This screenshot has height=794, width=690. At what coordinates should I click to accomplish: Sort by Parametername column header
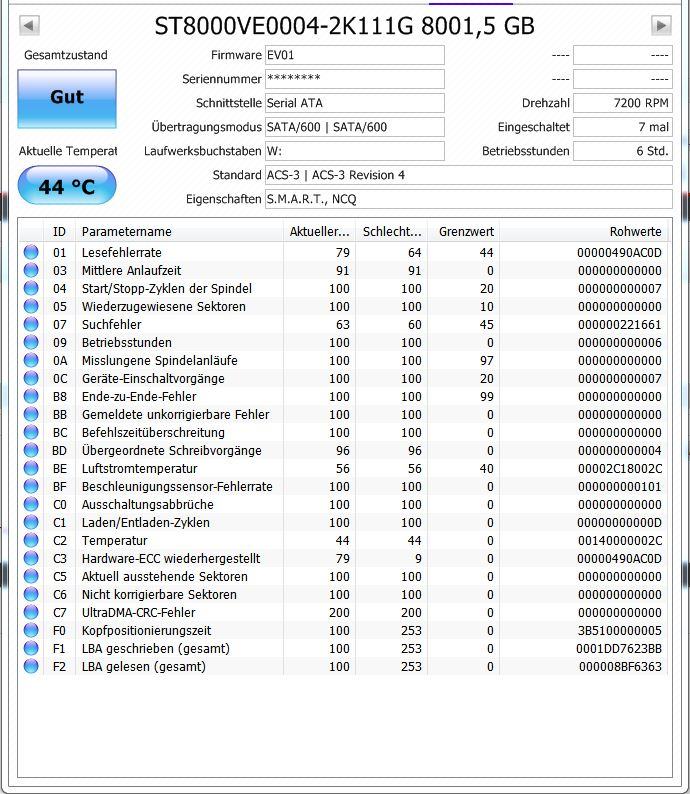tap(179, 231)
